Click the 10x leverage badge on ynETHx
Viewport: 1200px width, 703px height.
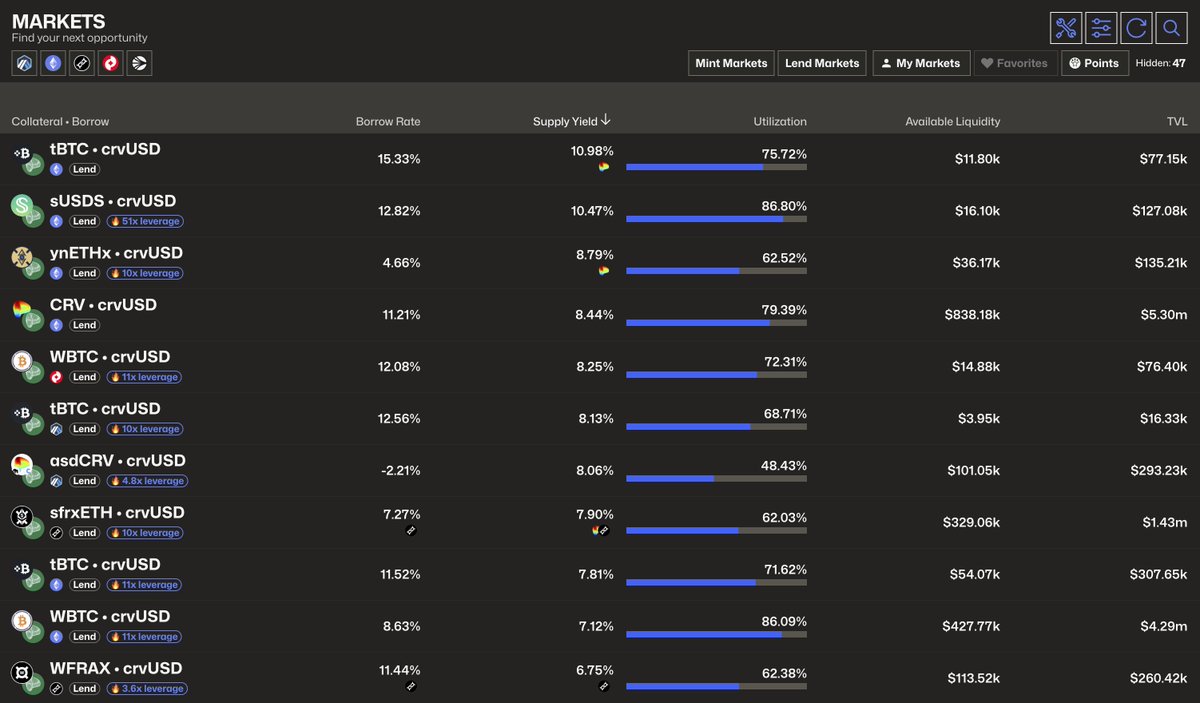pyautogui.click(x=144, y=273)
